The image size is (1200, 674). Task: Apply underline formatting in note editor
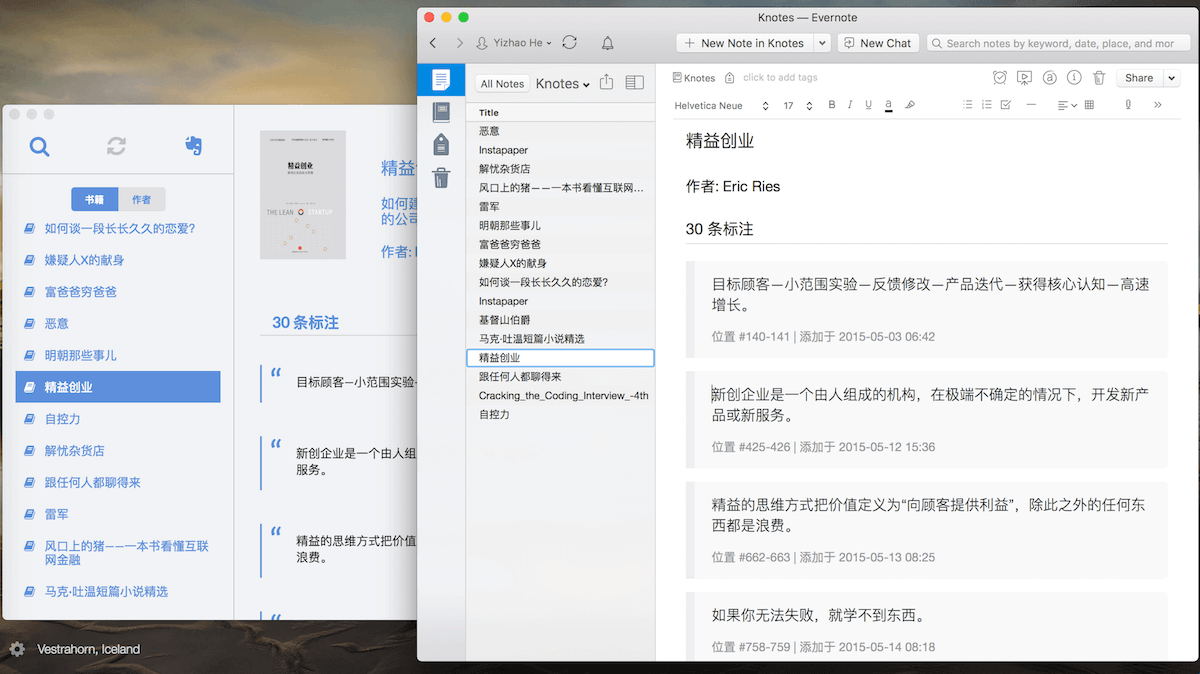(x=868, y=105)
